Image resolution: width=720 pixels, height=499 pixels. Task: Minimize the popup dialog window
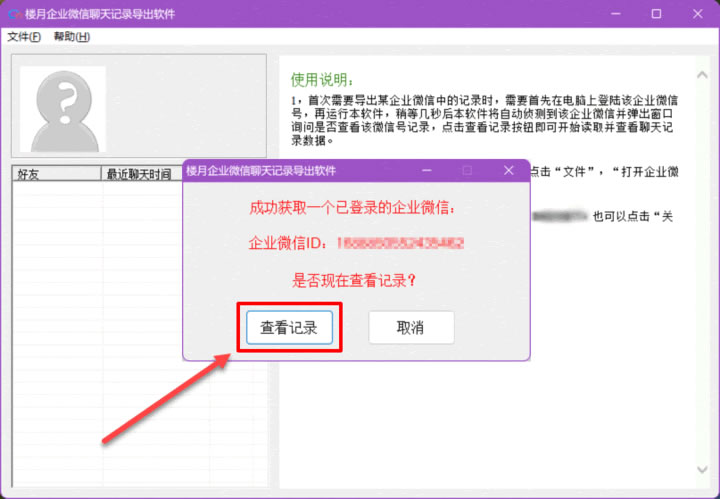tap(427, 170)
